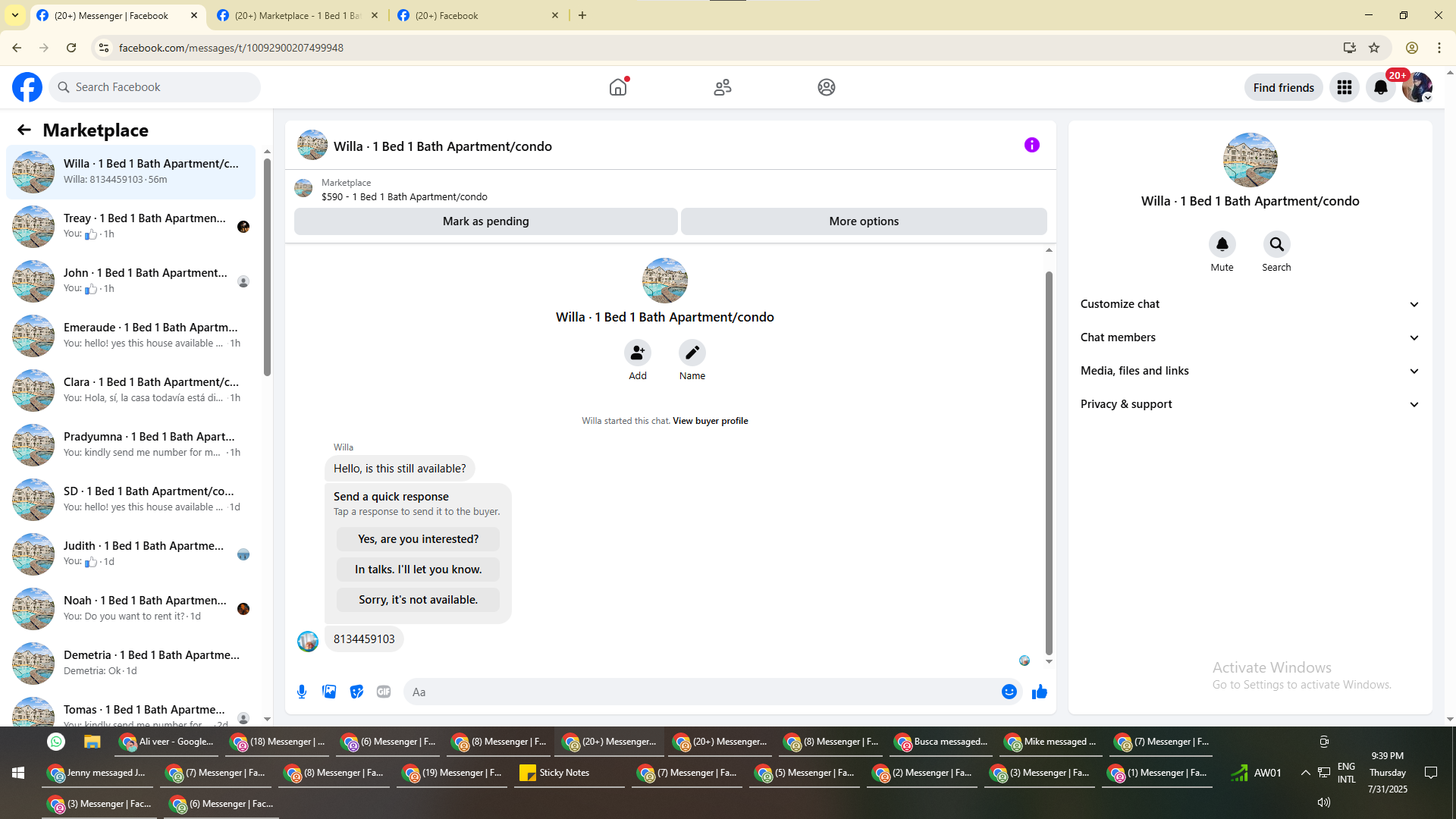The image size is (1456, 819).
Task: Click the chat messages vertical scrollbar
Action: (1049, 463)
